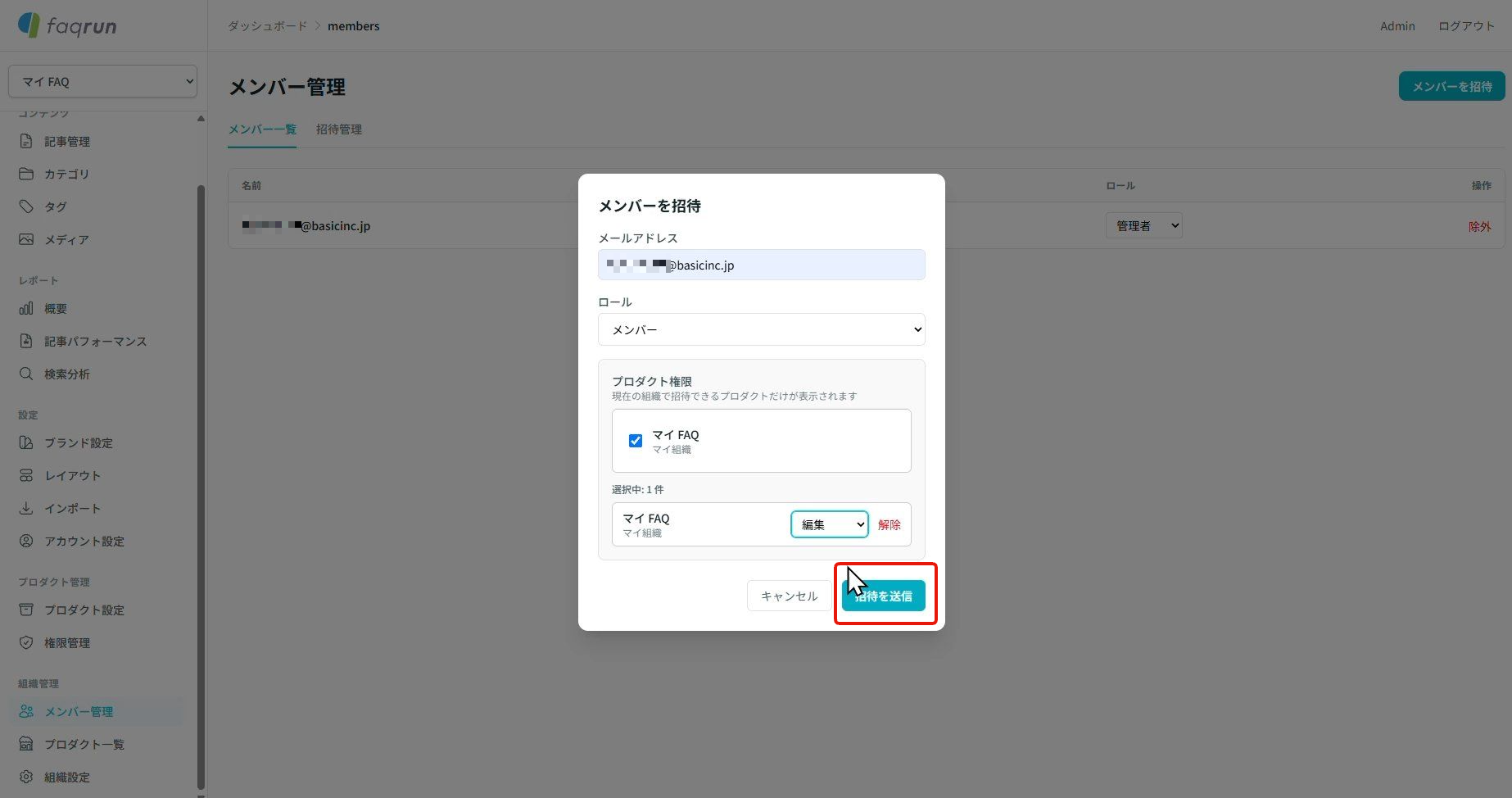
Task: Click the メールアドレス input field
Action: (762, 265)
